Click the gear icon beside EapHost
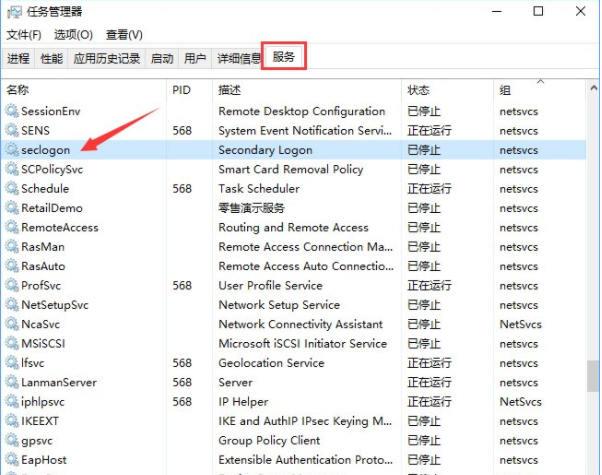 [x=12, y=460]
